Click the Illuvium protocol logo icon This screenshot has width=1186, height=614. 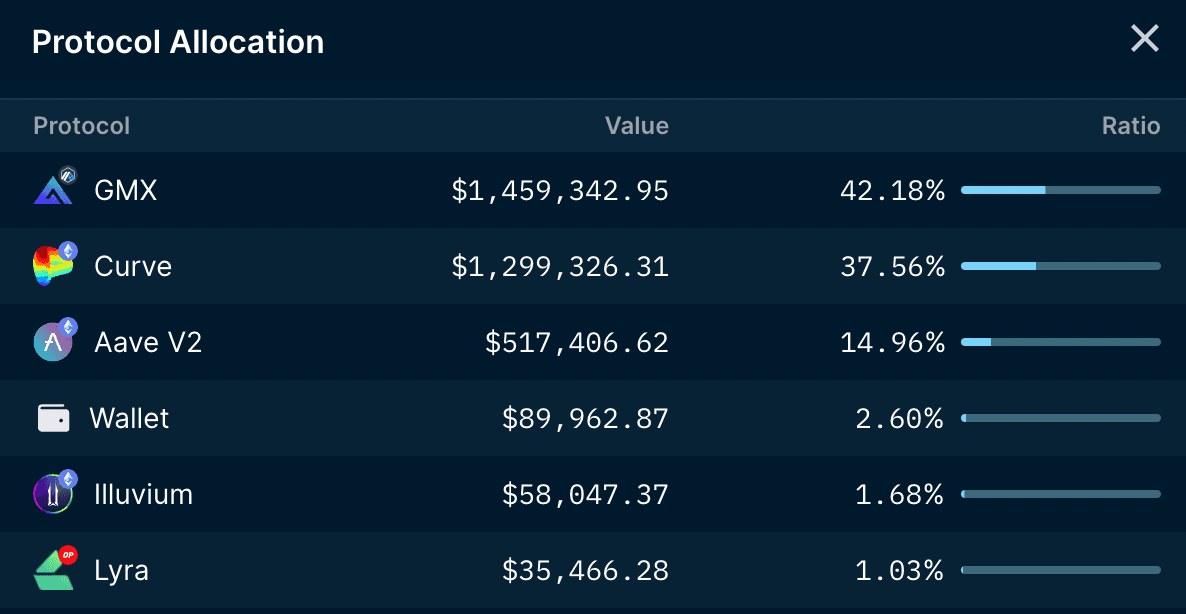coord(54,494)
